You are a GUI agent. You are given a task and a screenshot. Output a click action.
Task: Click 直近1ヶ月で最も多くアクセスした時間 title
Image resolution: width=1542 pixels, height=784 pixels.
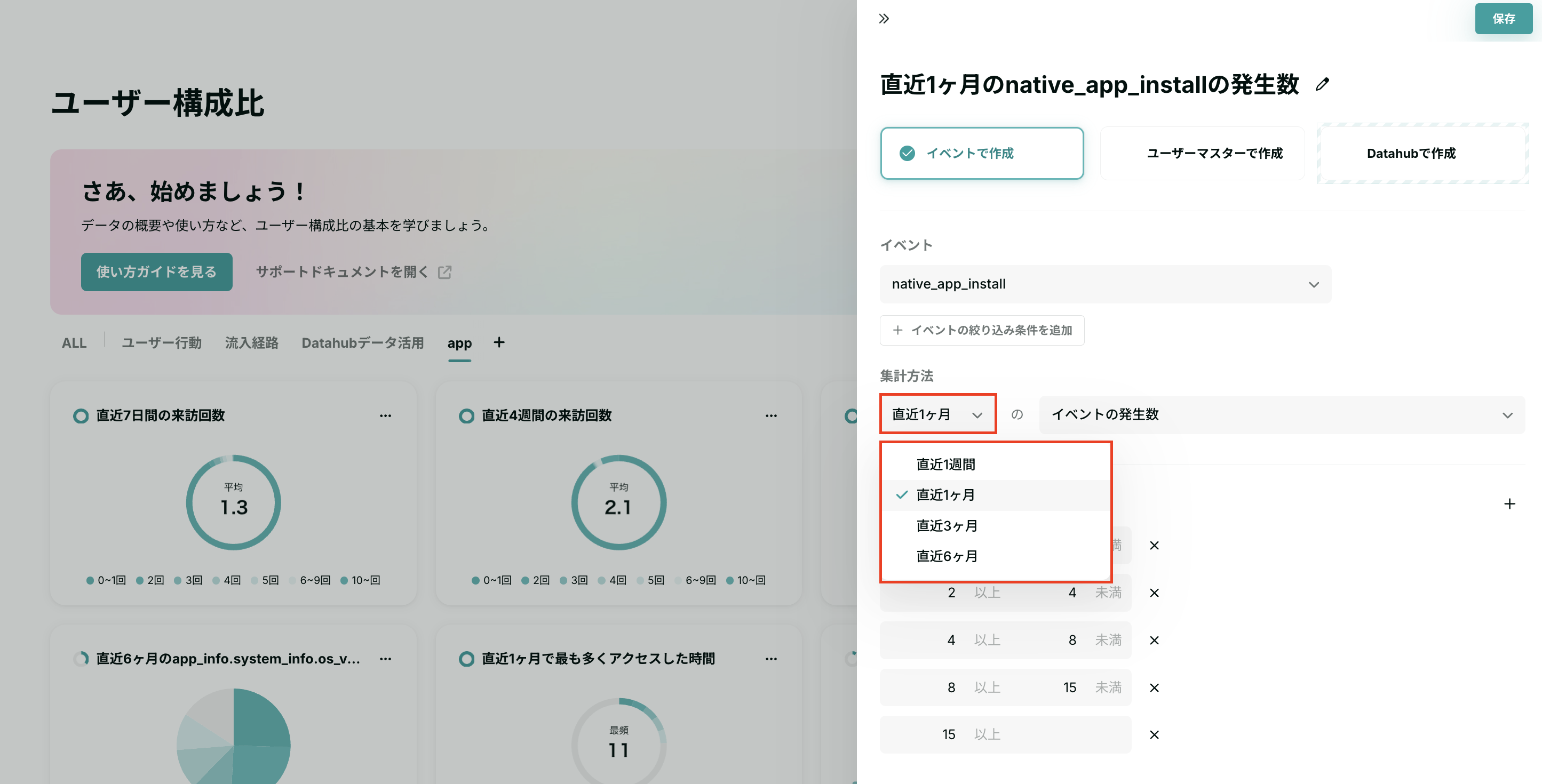coord(598,659)
